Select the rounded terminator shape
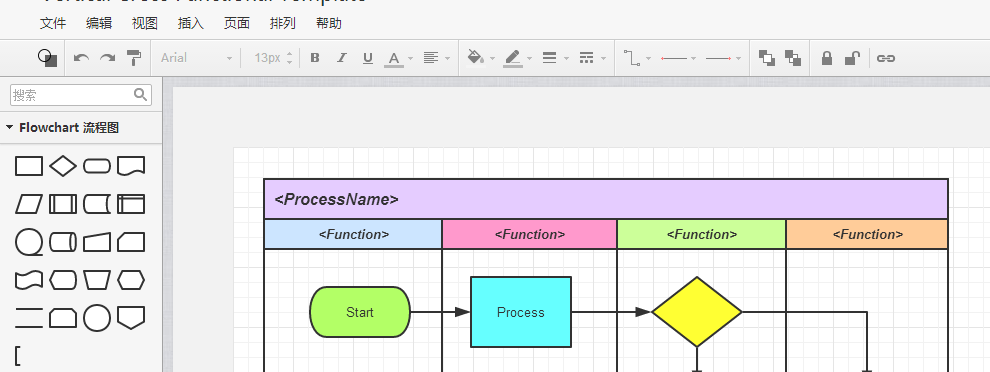This screenshot has width=990, height=372. pos(97,167)
